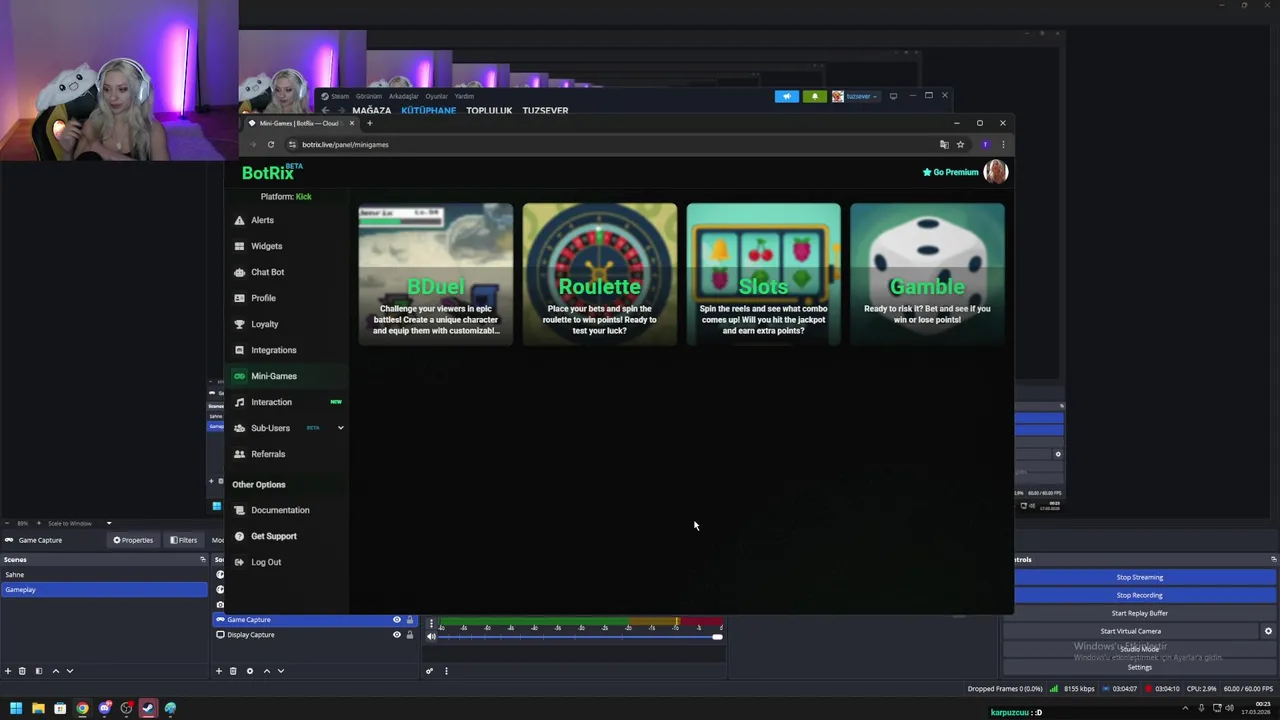The image size is (1280, 720).
Task: Move source down with arrow
Action: tap(280, 671)
